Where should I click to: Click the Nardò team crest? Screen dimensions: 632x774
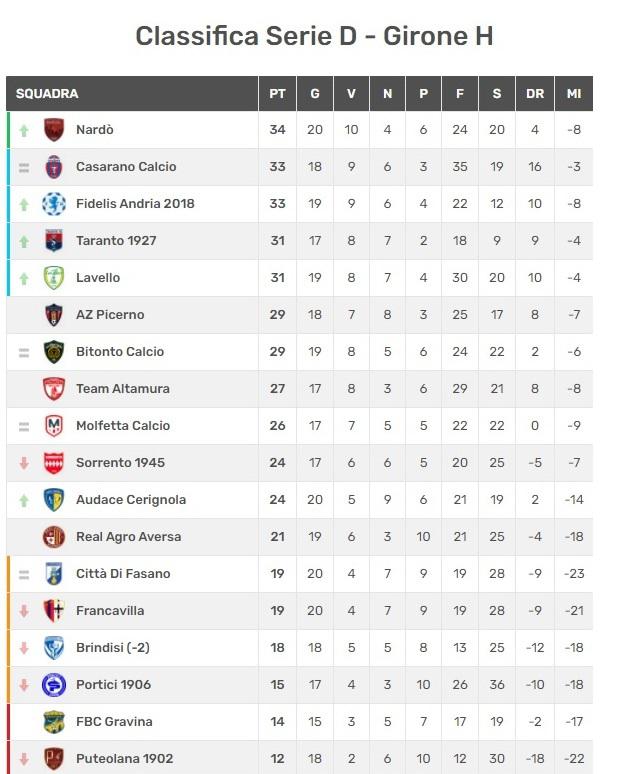[54, 130]
